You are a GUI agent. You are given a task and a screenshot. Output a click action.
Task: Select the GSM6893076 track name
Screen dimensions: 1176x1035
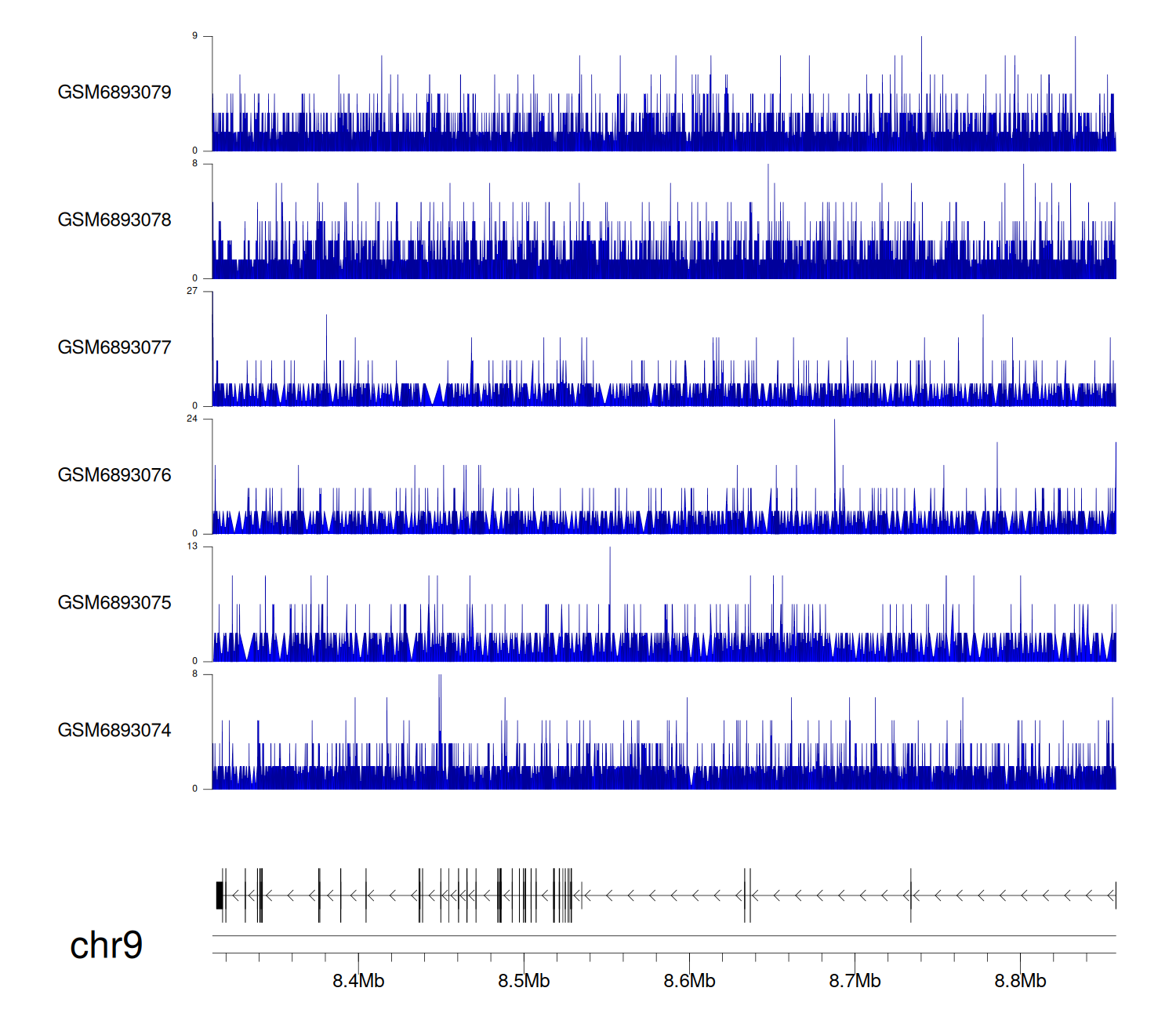(114, 475)
